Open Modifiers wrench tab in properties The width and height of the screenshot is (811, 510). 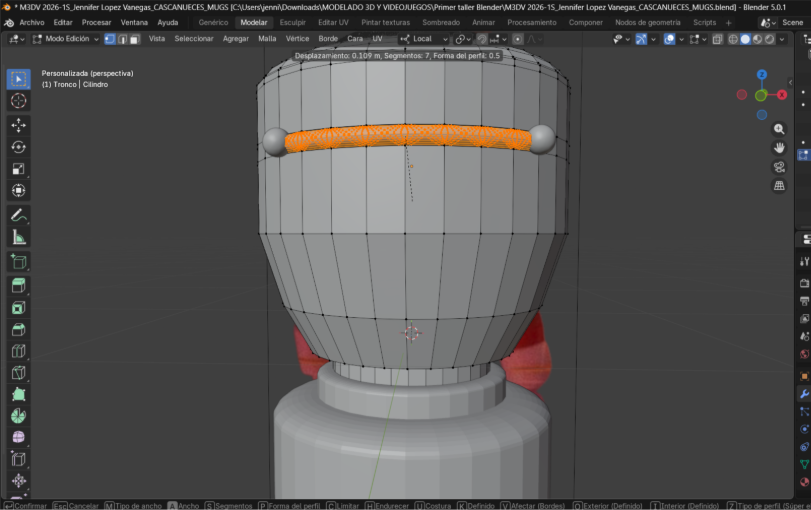(804, 394)
